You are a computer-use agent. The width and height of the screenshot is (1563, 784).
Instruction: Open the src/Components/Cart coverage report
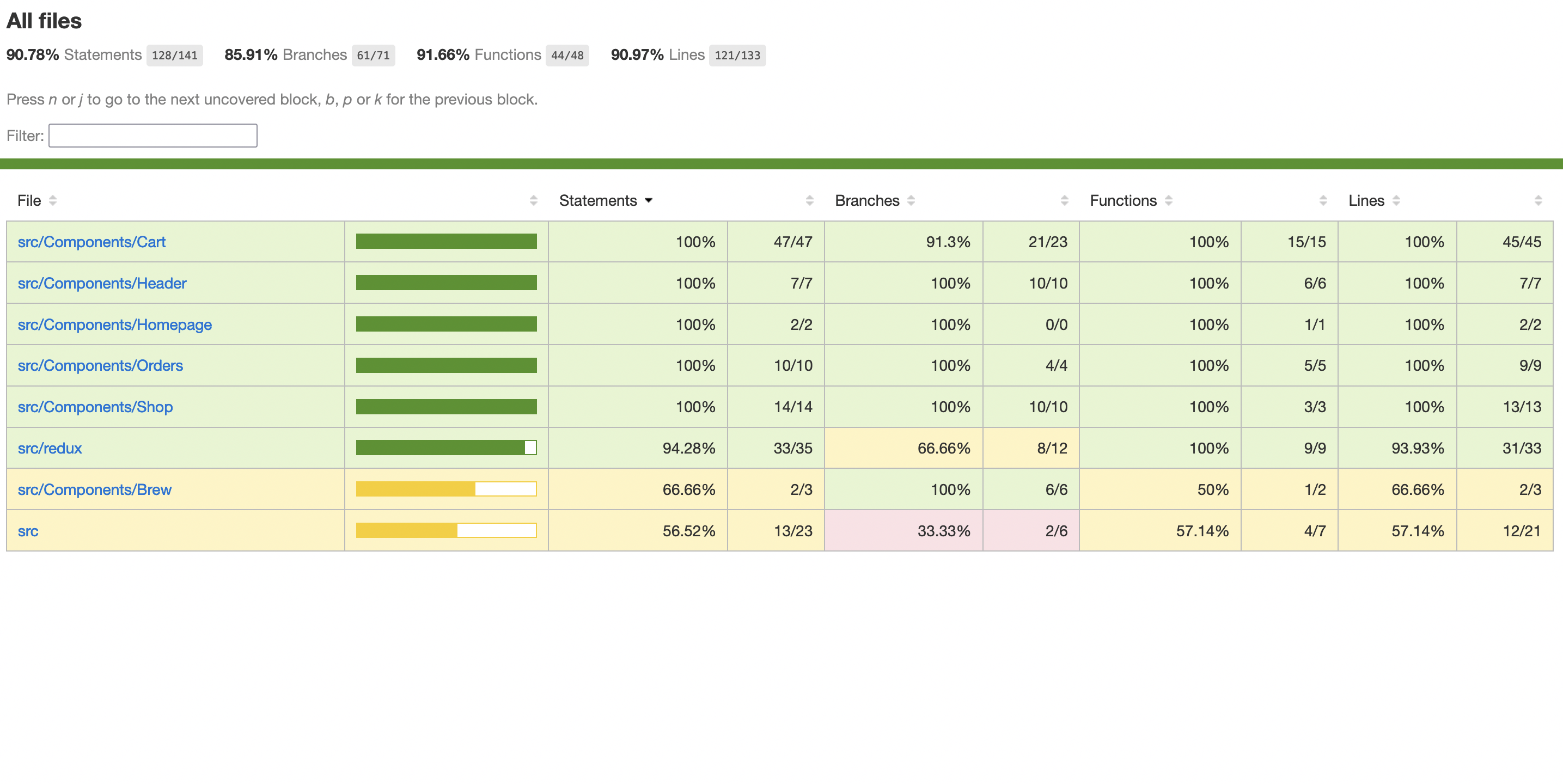(x=91, y=242)
